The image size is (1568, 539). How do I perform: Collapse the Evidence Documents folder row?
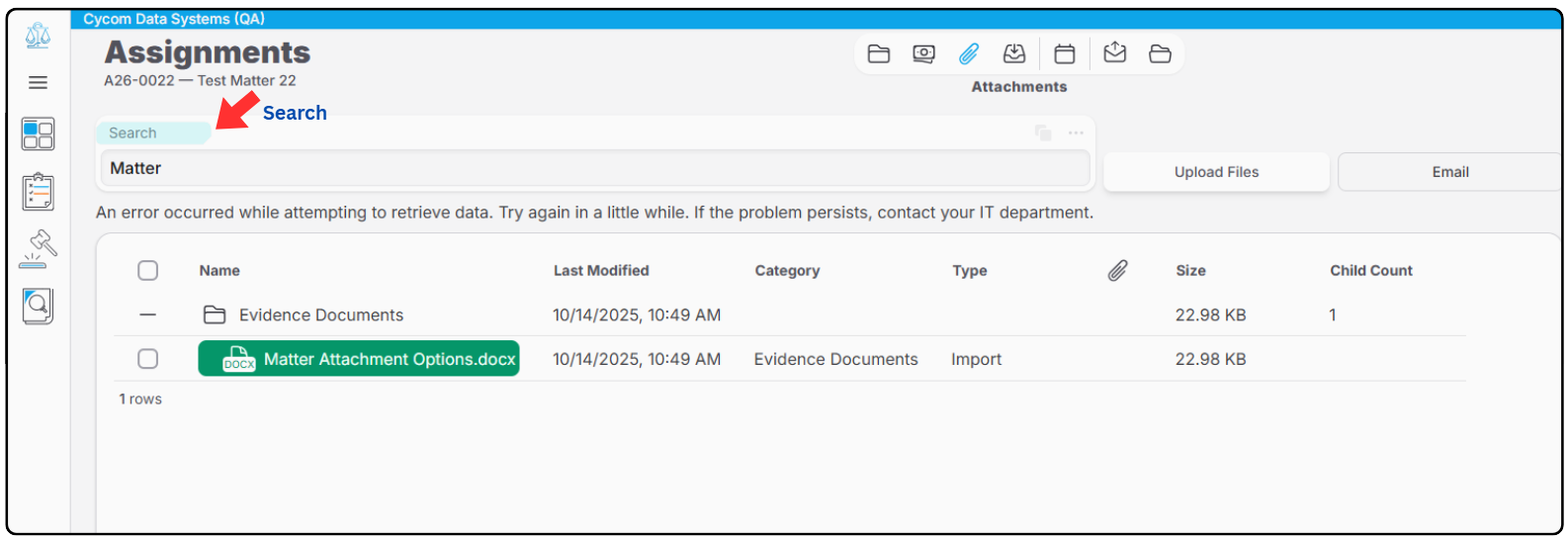click(147, 314)
